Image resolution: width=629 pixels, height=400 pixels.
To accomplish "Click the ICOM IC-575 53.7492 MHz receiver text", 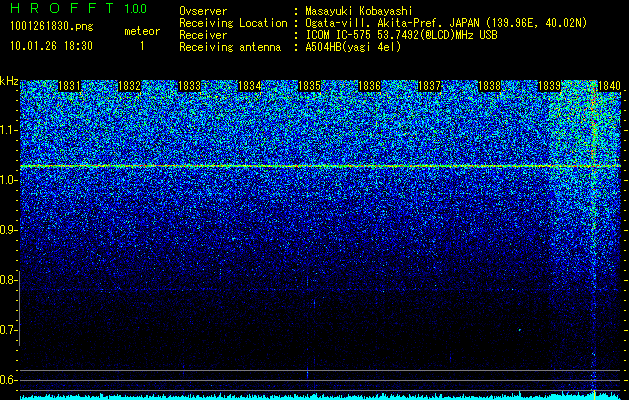I will pyautogui.click(x=401, y=35).
